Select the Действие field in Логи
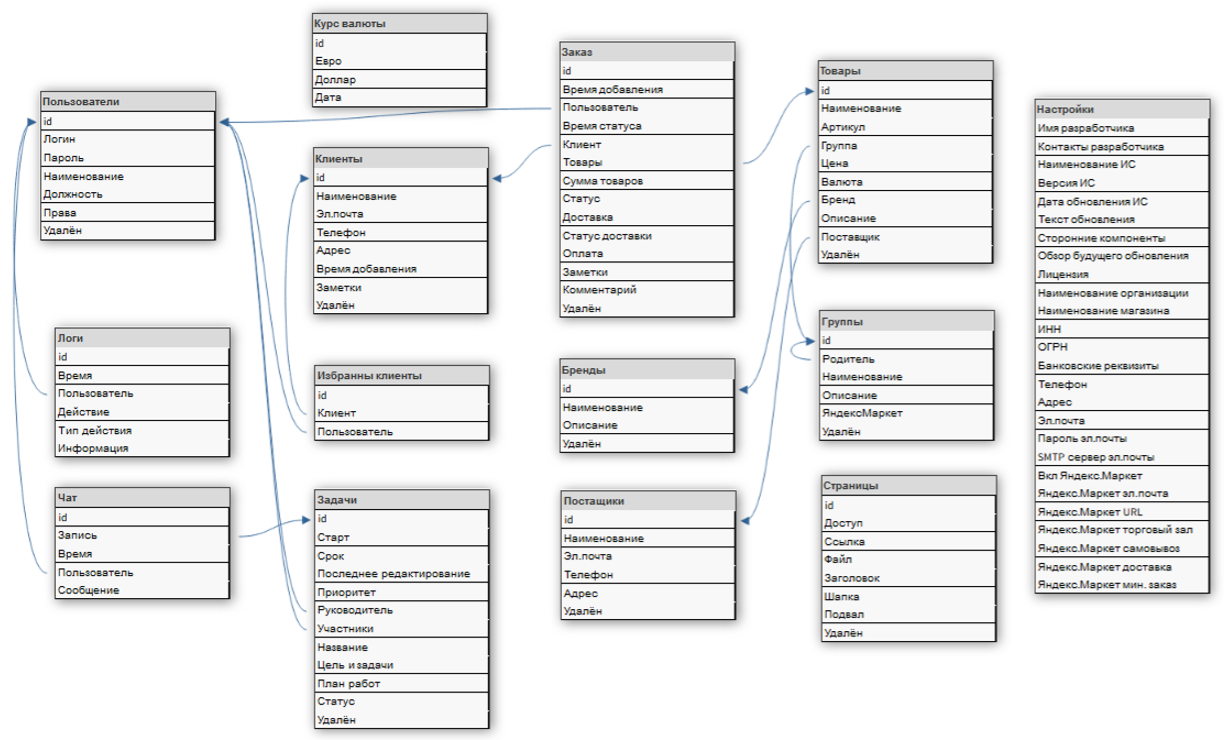Viewport: 1224px width, 740px height. [142, 411]
